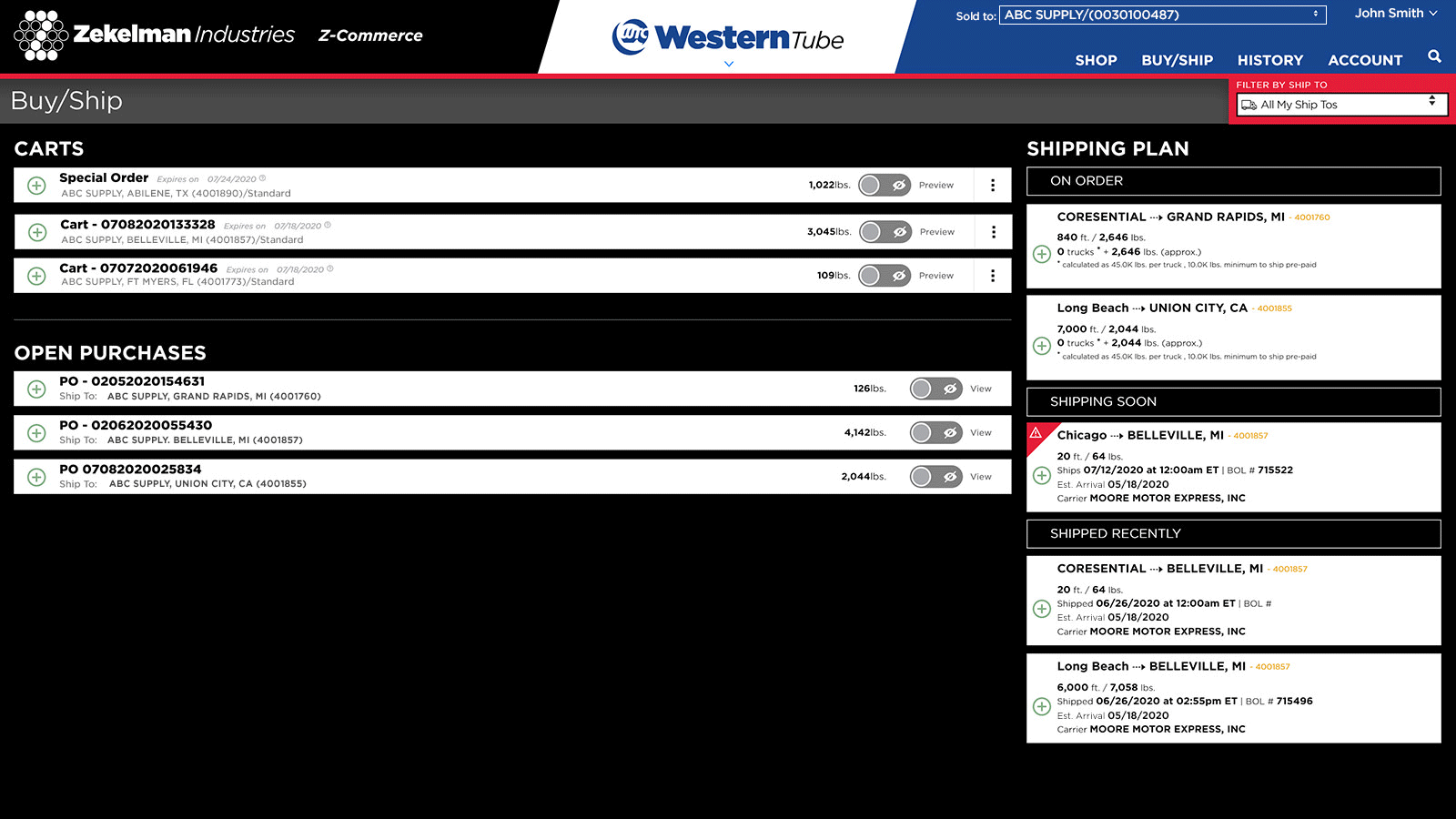Go to the HISTORY menu
The image size is (1456, 819).
click(x=1269, y=60)
